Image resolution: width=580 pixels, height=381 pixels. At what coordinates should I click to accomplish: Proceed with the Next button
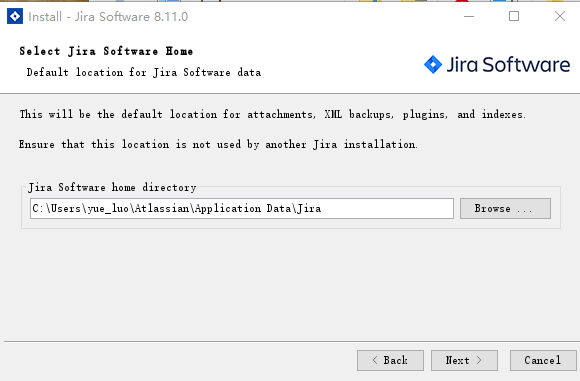tap(464, 360)
